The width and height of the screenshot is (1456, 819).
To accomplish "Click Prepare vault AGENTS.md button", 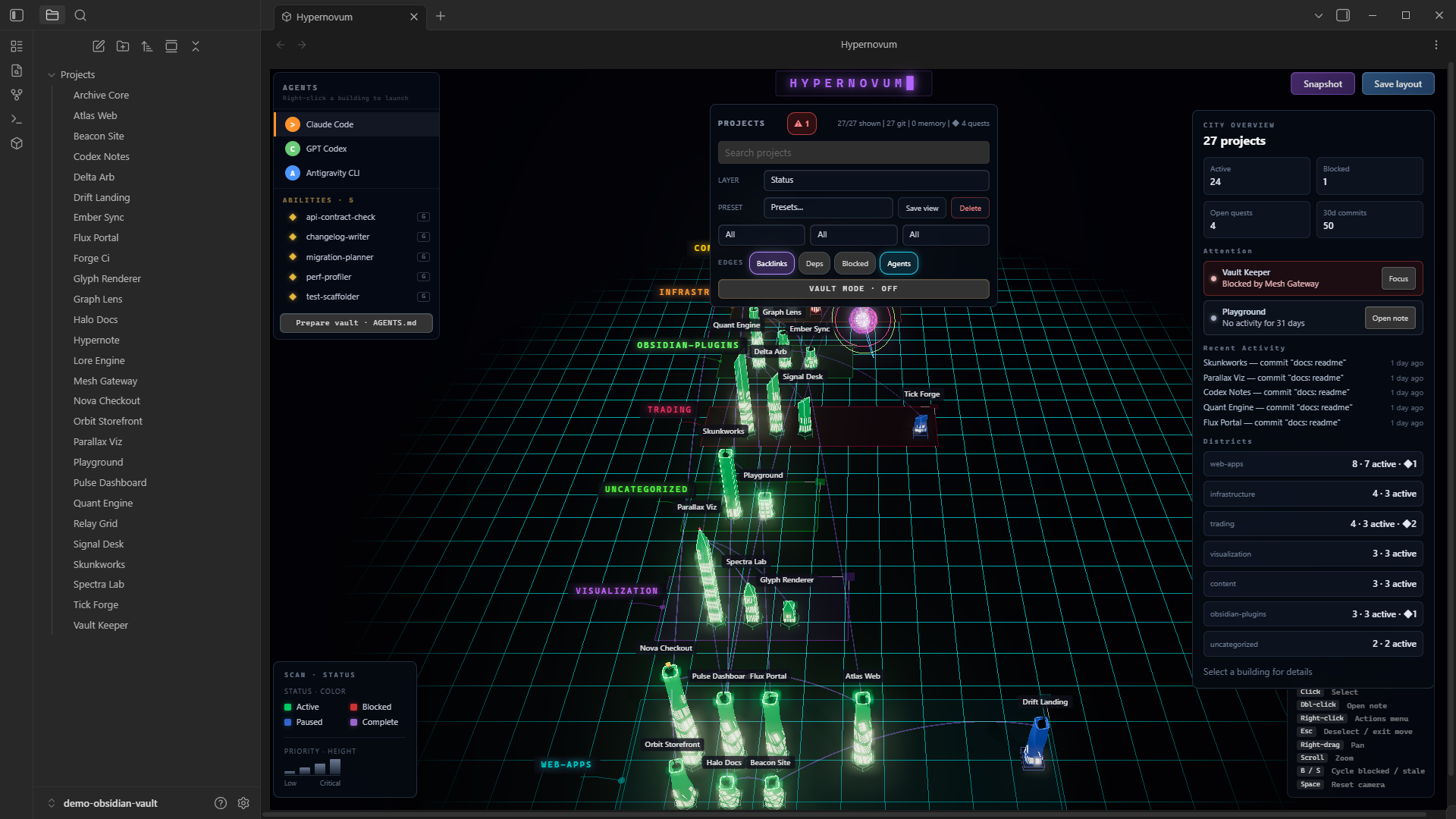I will (356, 323).
